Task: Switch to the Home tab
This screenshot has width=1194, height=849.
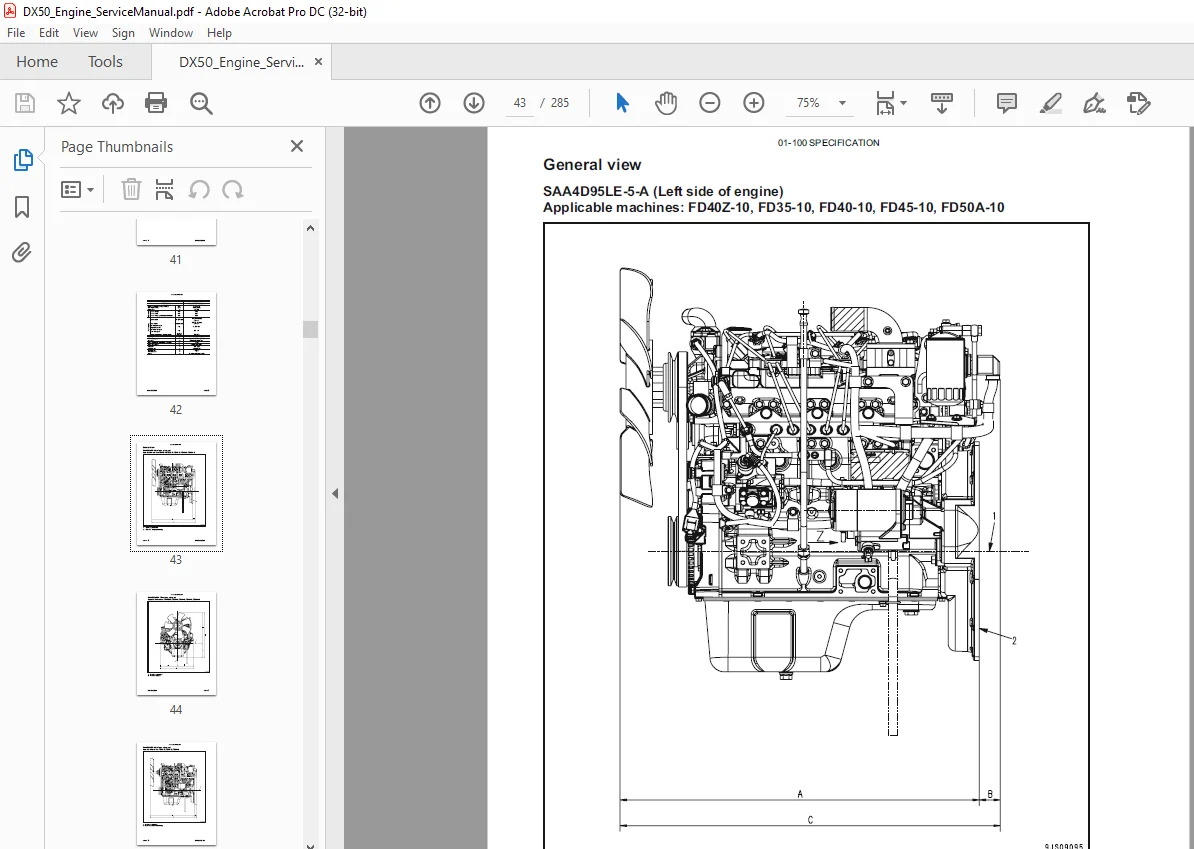Action: click(37, 62)
